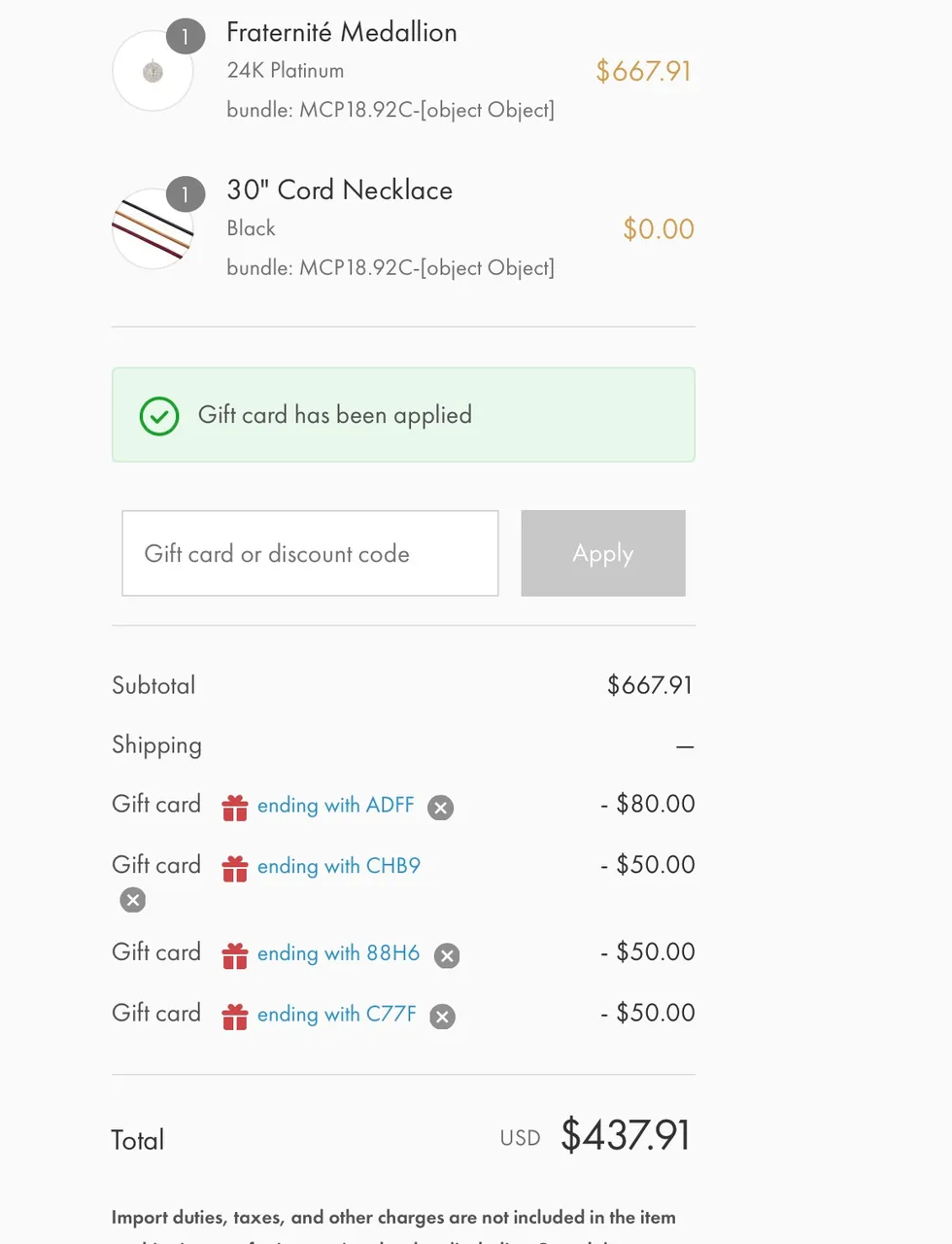Viewport: 952px width, 1244px height.
Task: Click "ending with 88H6" gift card text
Action: click(x=338, y=953)
